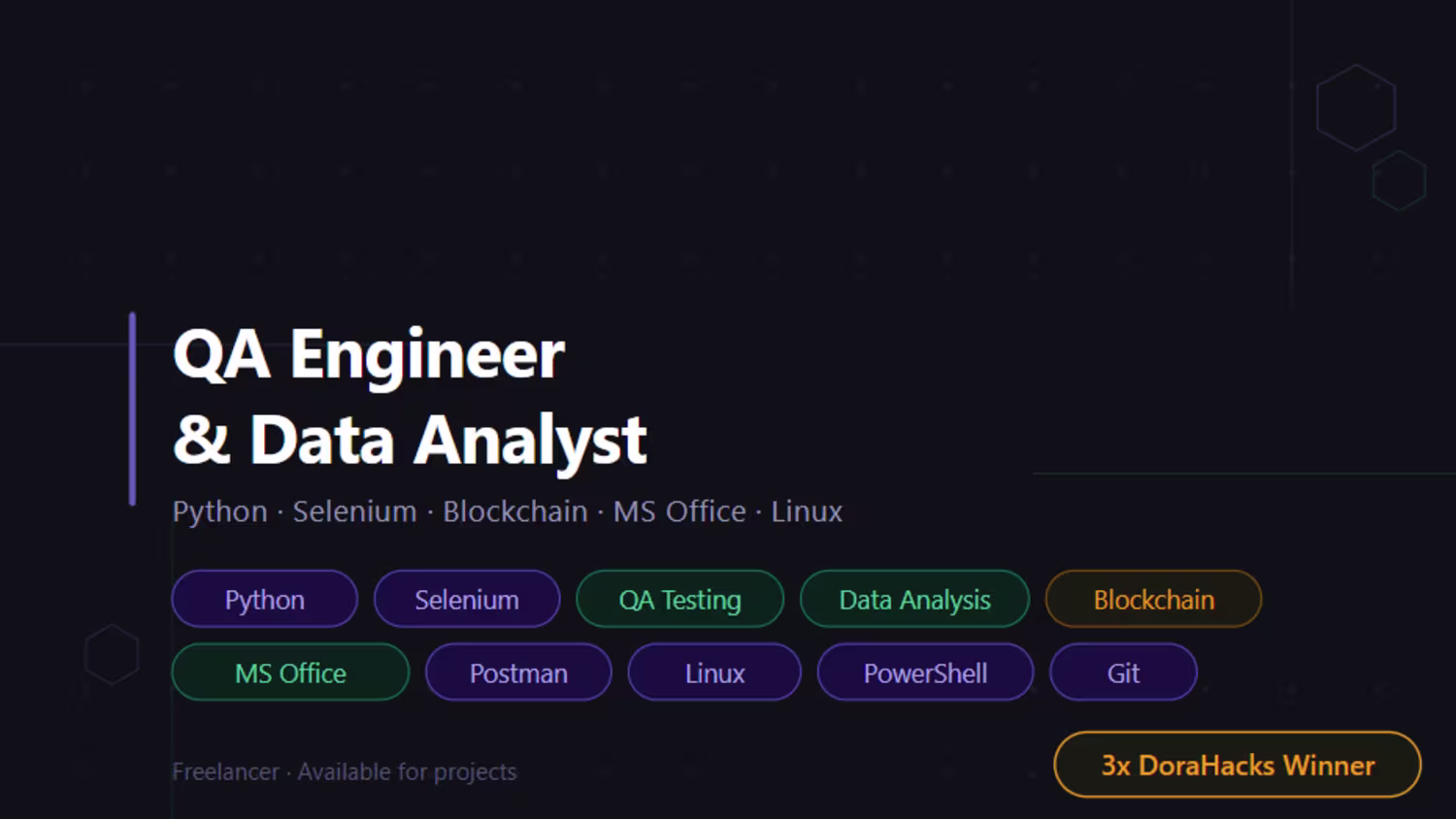
Task: Click the purple vertical accent bar
Action: [132, 409]
